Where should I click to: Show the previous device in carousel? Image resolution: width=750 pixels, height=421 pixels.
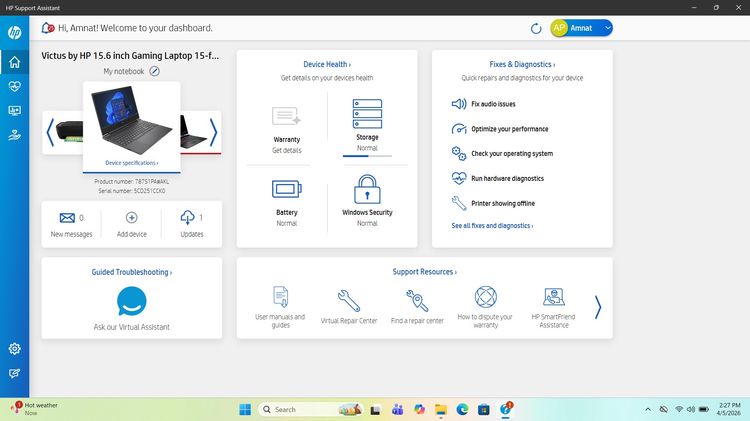pyautogui.click(x=50, y=133)
